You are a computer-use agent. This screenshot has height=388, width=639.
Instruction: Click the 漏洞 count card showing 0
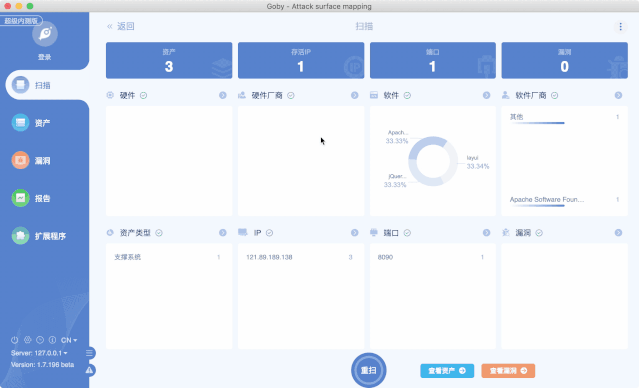click(564, 60)
